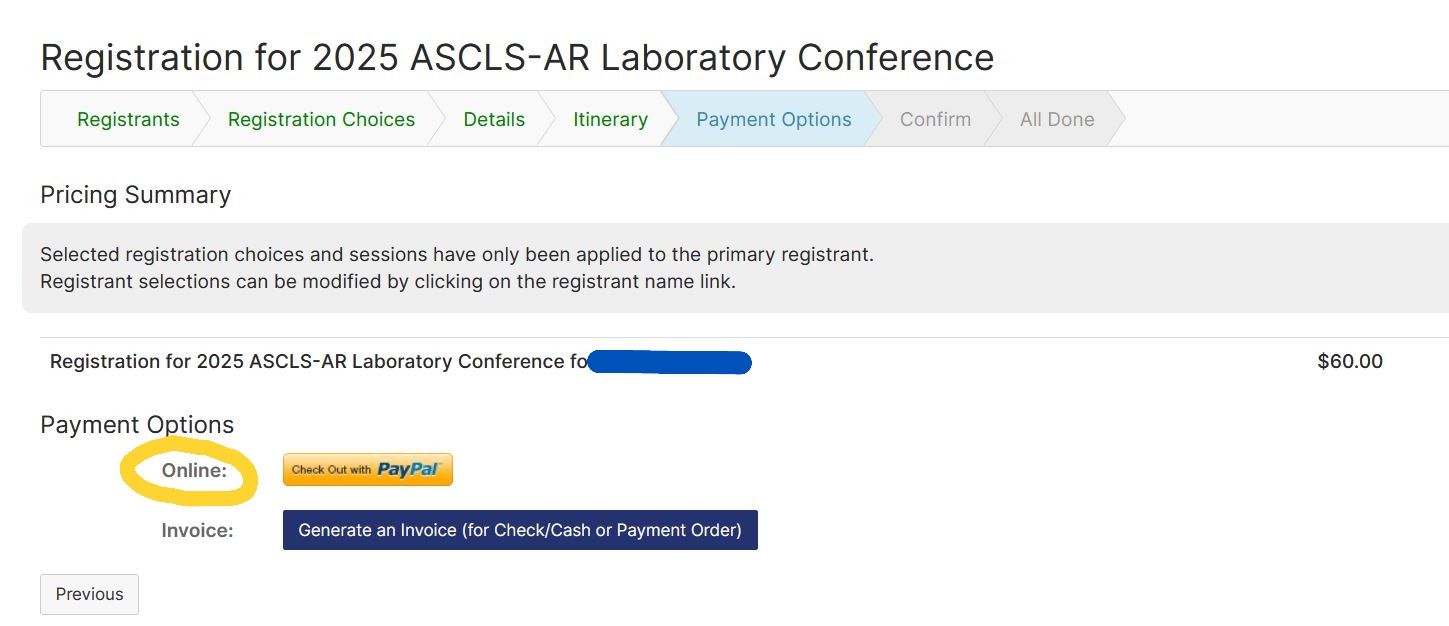The width and height of the screenshot is (1449, 626).
Task: Click the Invoice: label
Action: [x=197, y=530]
